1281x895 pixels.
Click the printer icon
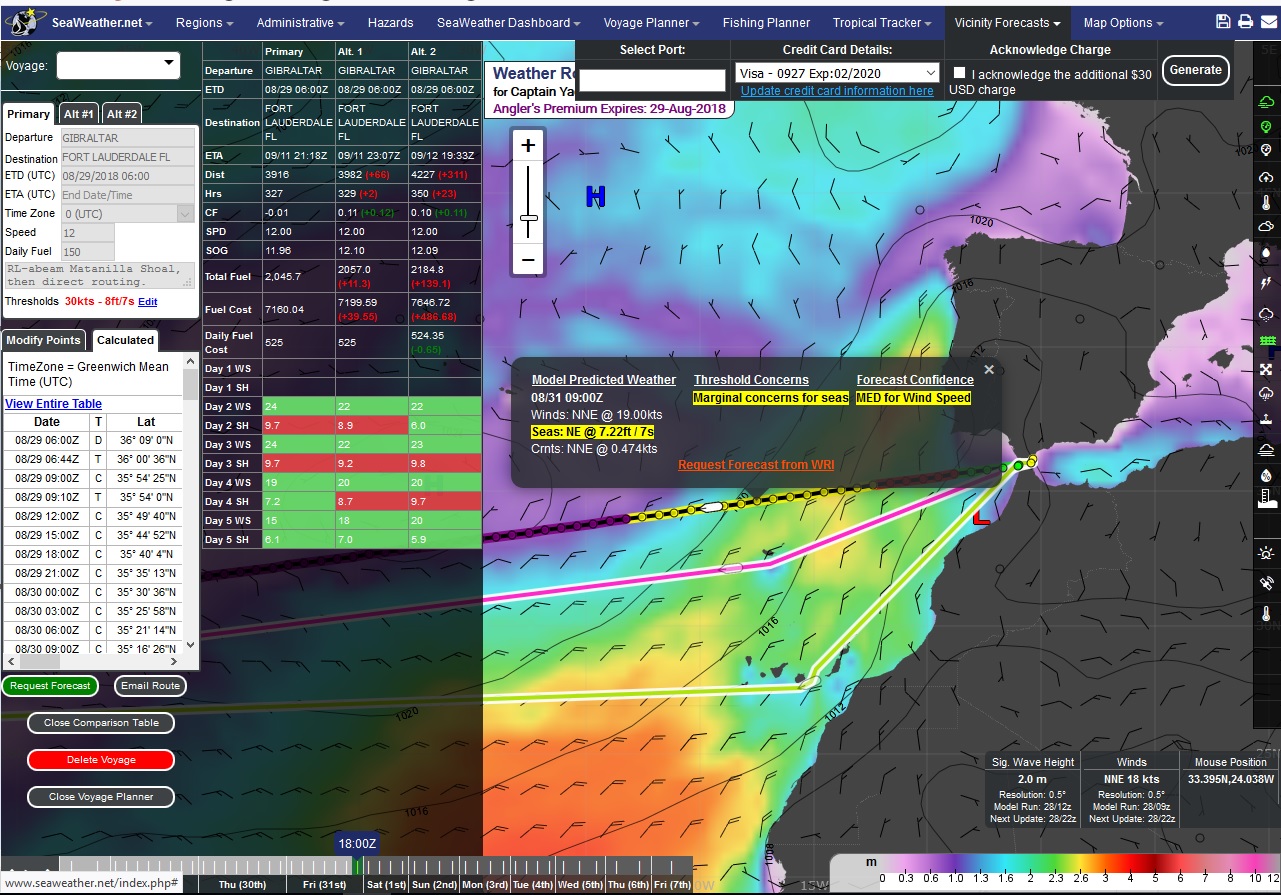pos(1245,22)
